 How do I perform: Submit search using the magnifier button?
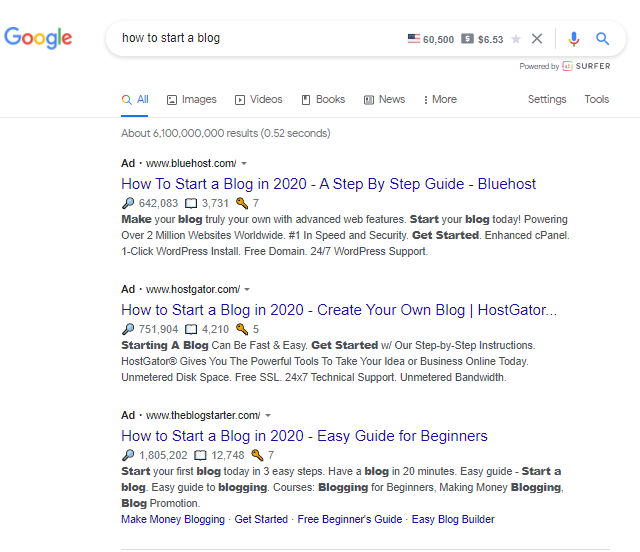[602, 39]
